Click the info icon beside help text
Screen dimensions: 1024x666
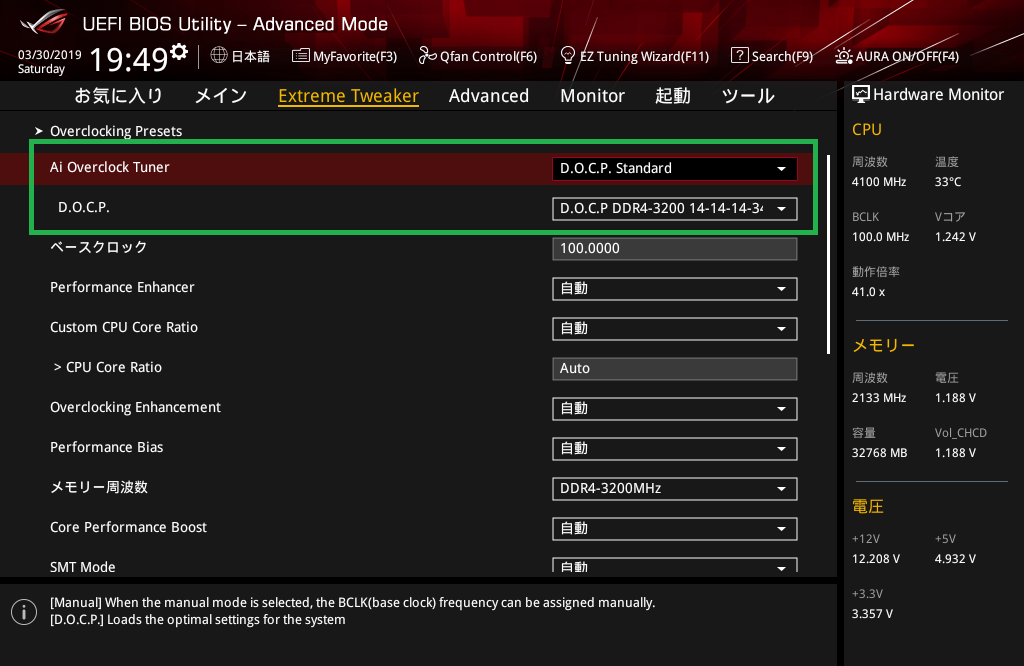24,612
